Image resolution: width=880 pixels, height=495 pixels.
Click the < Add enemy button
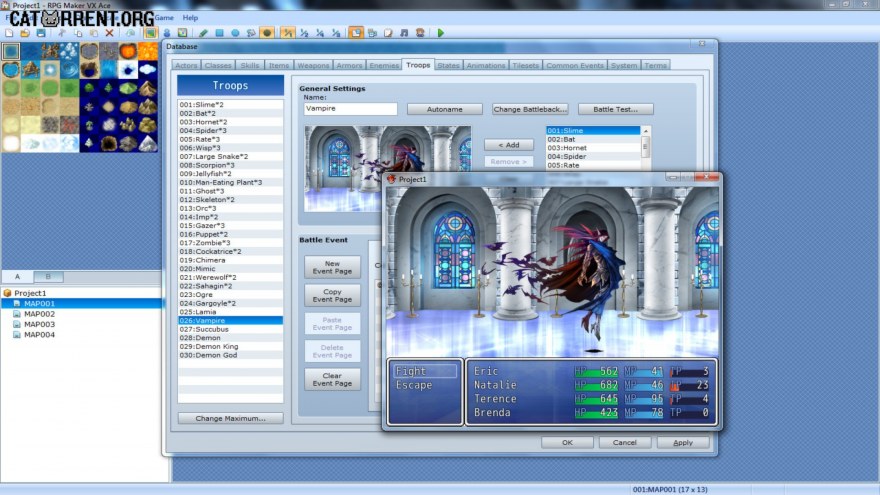pos(509,145)
